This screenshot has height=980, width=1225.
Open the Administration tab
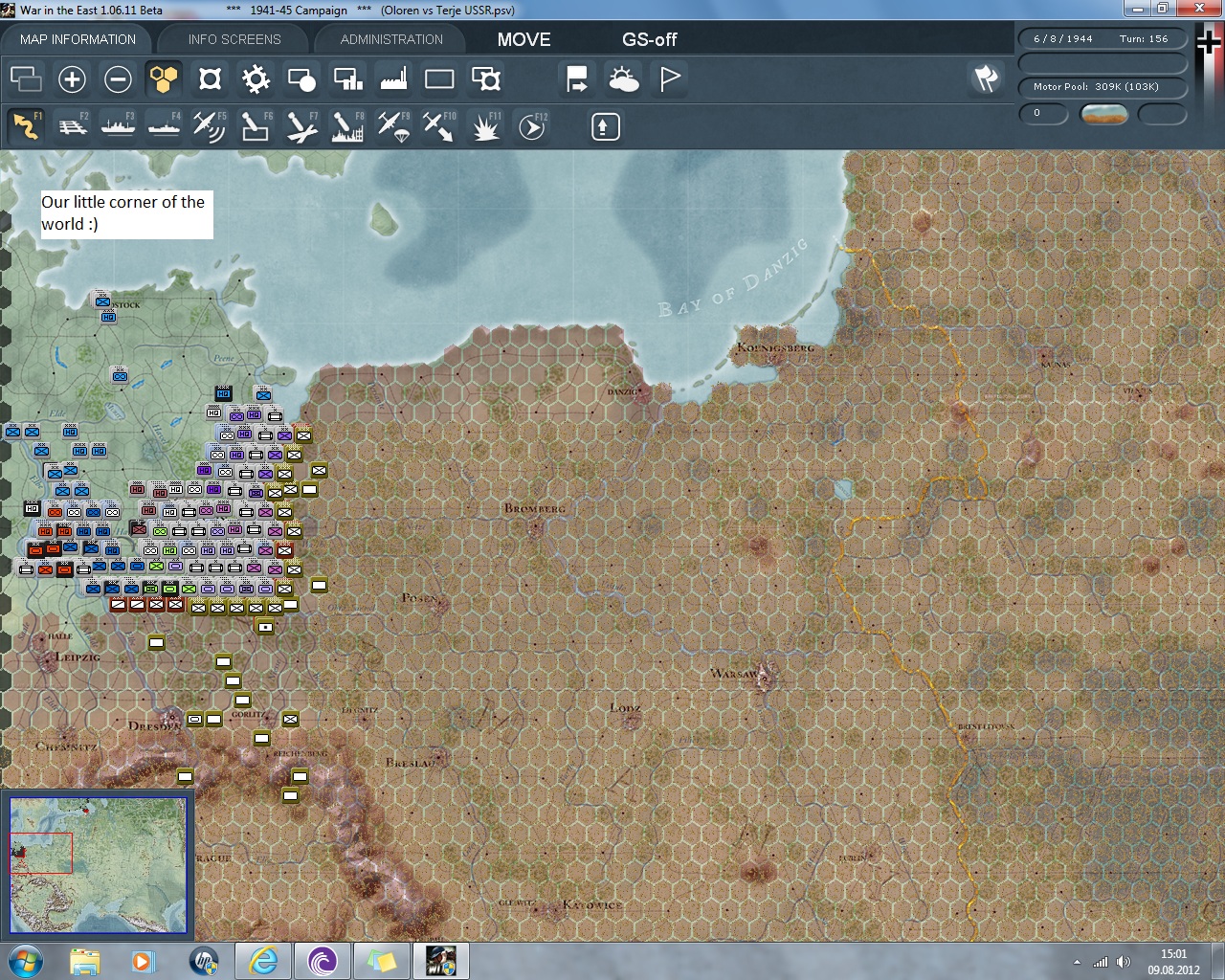click(391, 39)
